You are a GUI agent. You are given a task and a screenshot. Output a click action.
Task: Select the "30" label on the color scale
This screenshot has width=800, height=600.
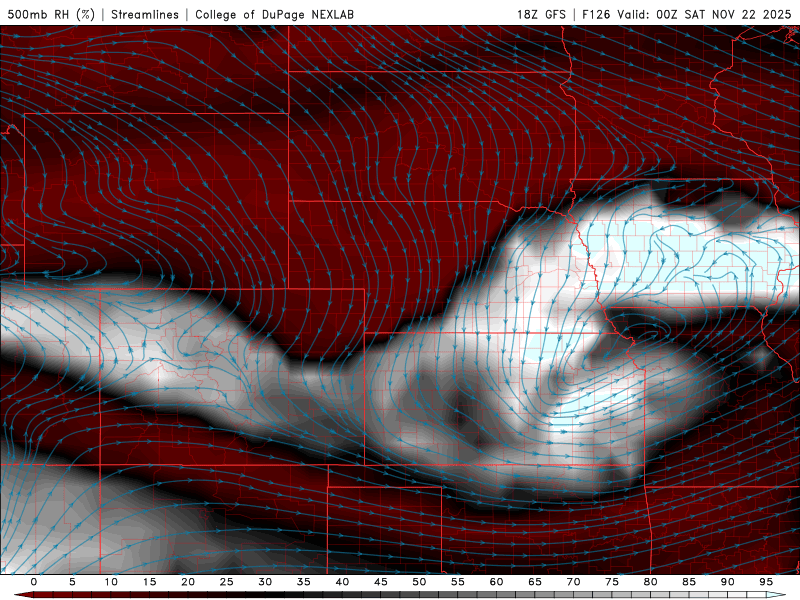click(265, 582)
